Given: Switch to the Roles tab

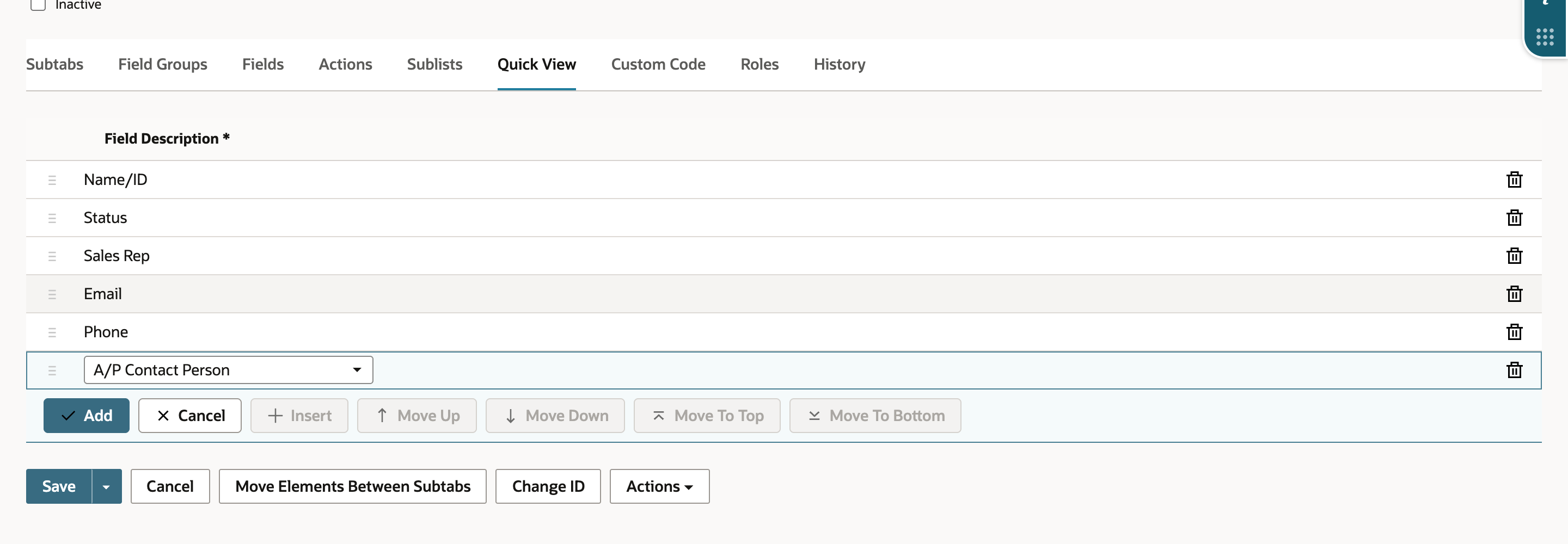Looking at the screenshot, I should click(x=759, y=64).
